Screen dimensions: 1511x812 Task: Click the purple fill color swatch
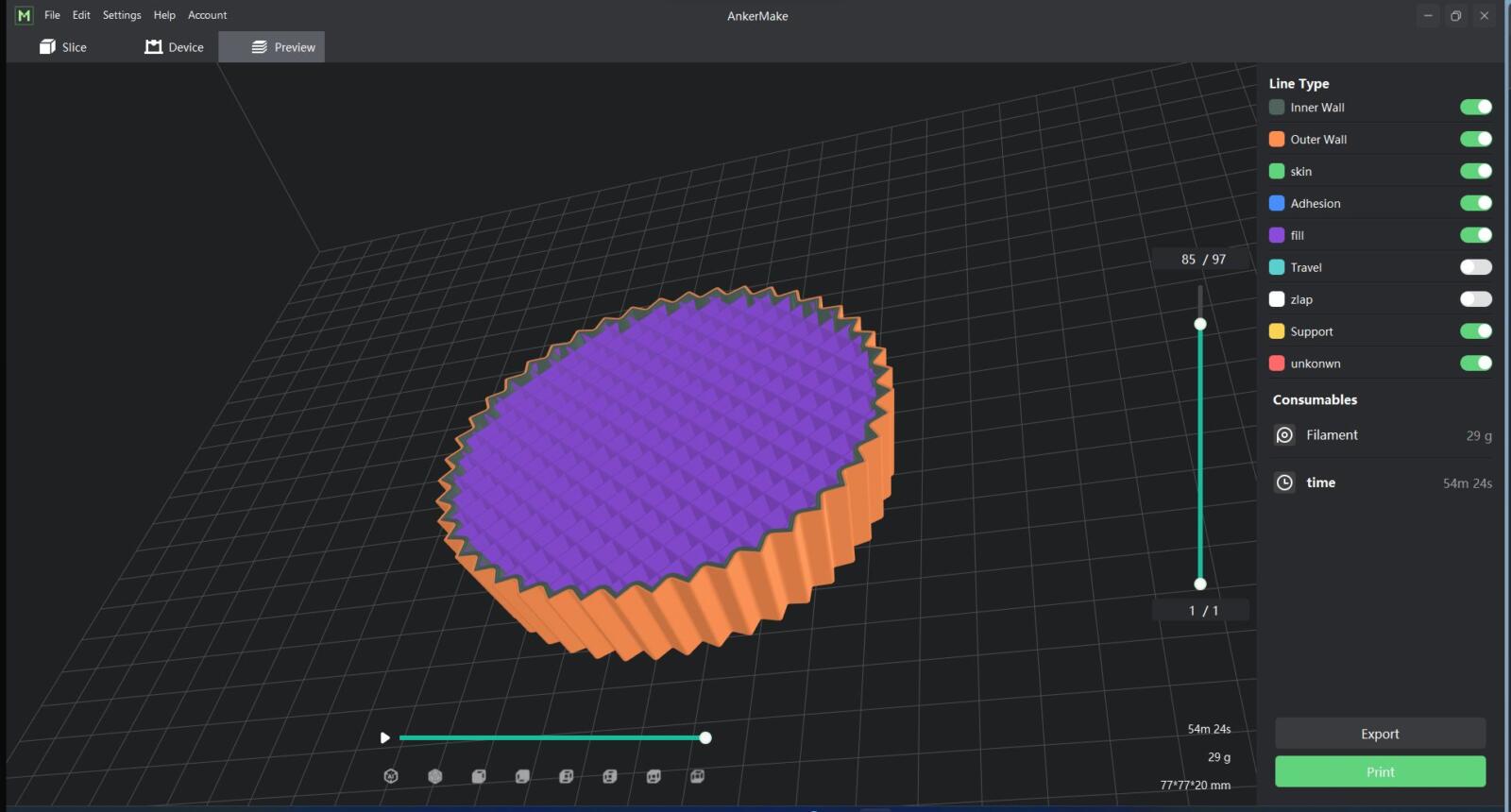[x=1277, y=235]
